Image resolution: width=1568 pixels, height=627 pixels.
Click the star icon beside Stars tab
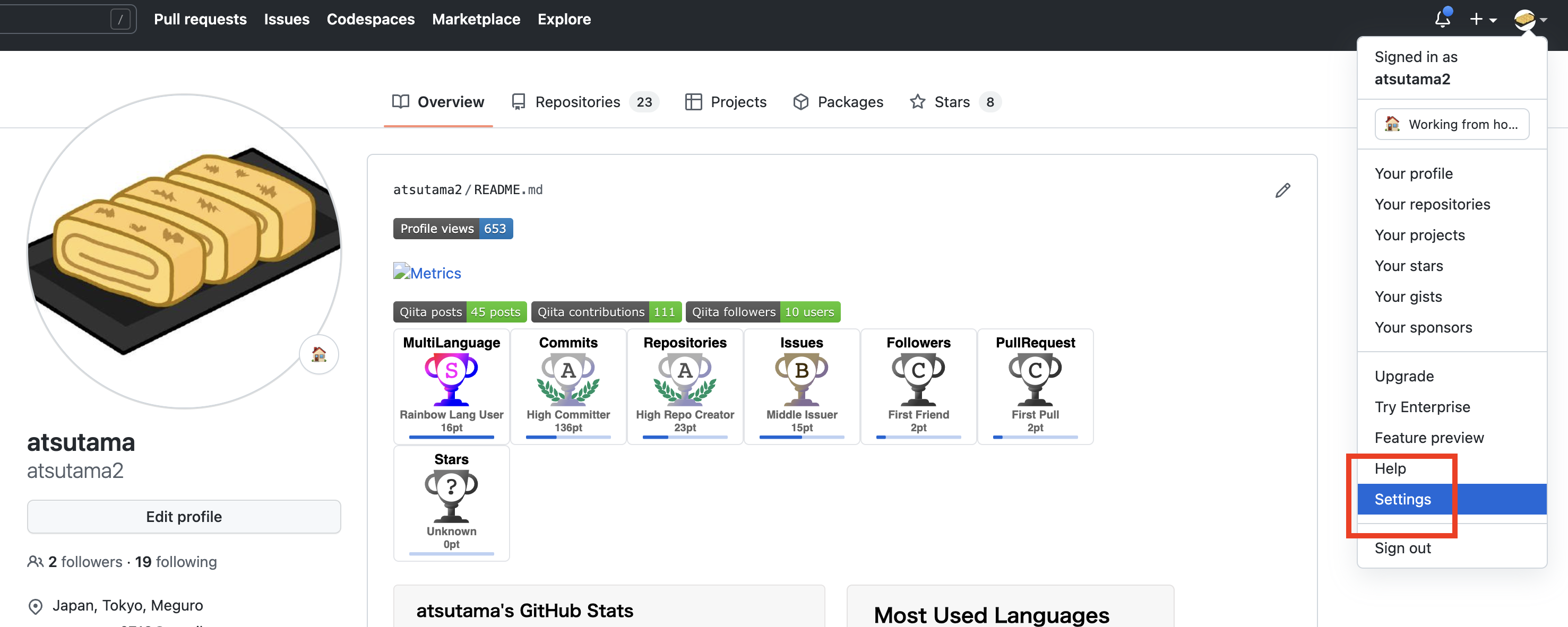pyautogui.click(x=917, y=101)
